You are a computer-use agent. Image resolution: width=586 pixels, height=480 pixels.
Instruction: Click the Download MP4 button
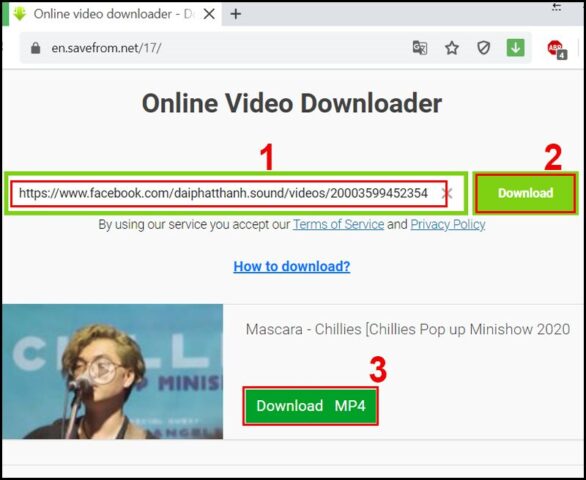coord(311,406)
